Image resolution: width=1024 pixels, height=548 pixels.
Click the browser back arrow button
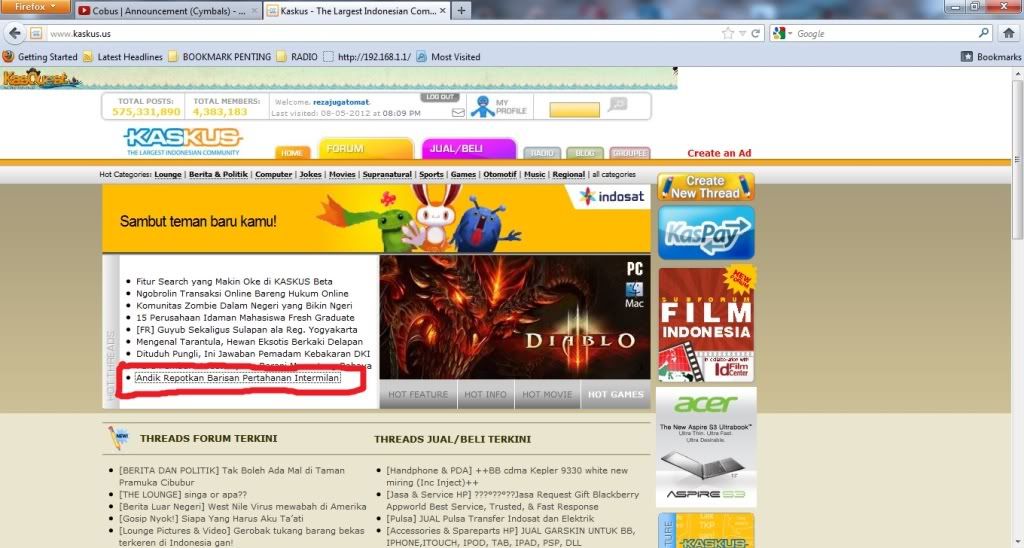click(15, 33)
